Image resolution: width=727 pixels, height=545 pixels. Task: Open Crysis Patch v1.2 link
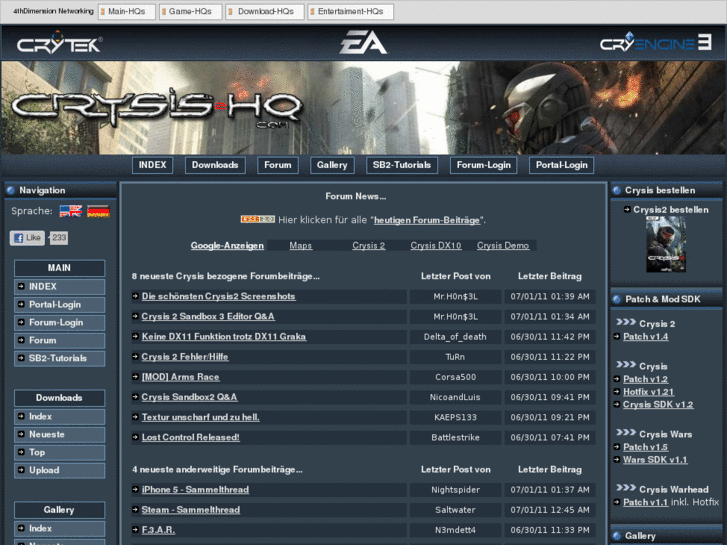645,379
